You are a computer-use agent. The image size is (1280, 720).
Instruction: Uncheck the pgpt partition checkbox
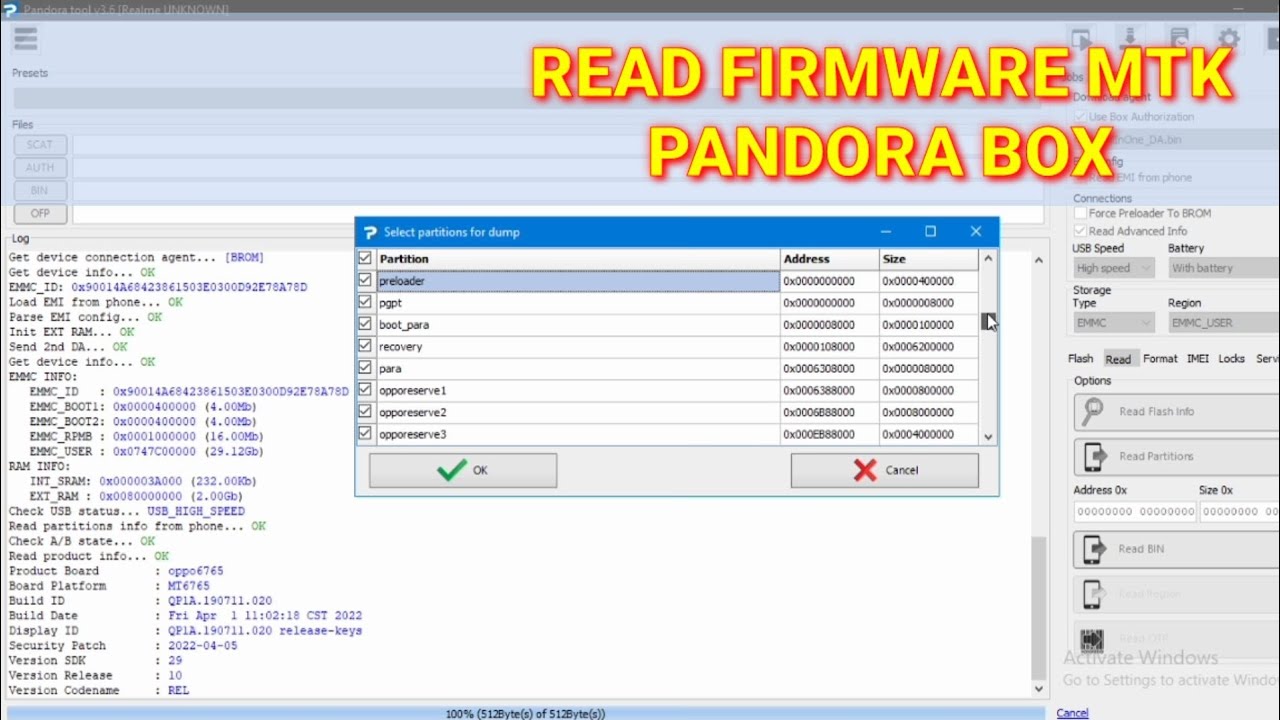(x=365, y=302)
